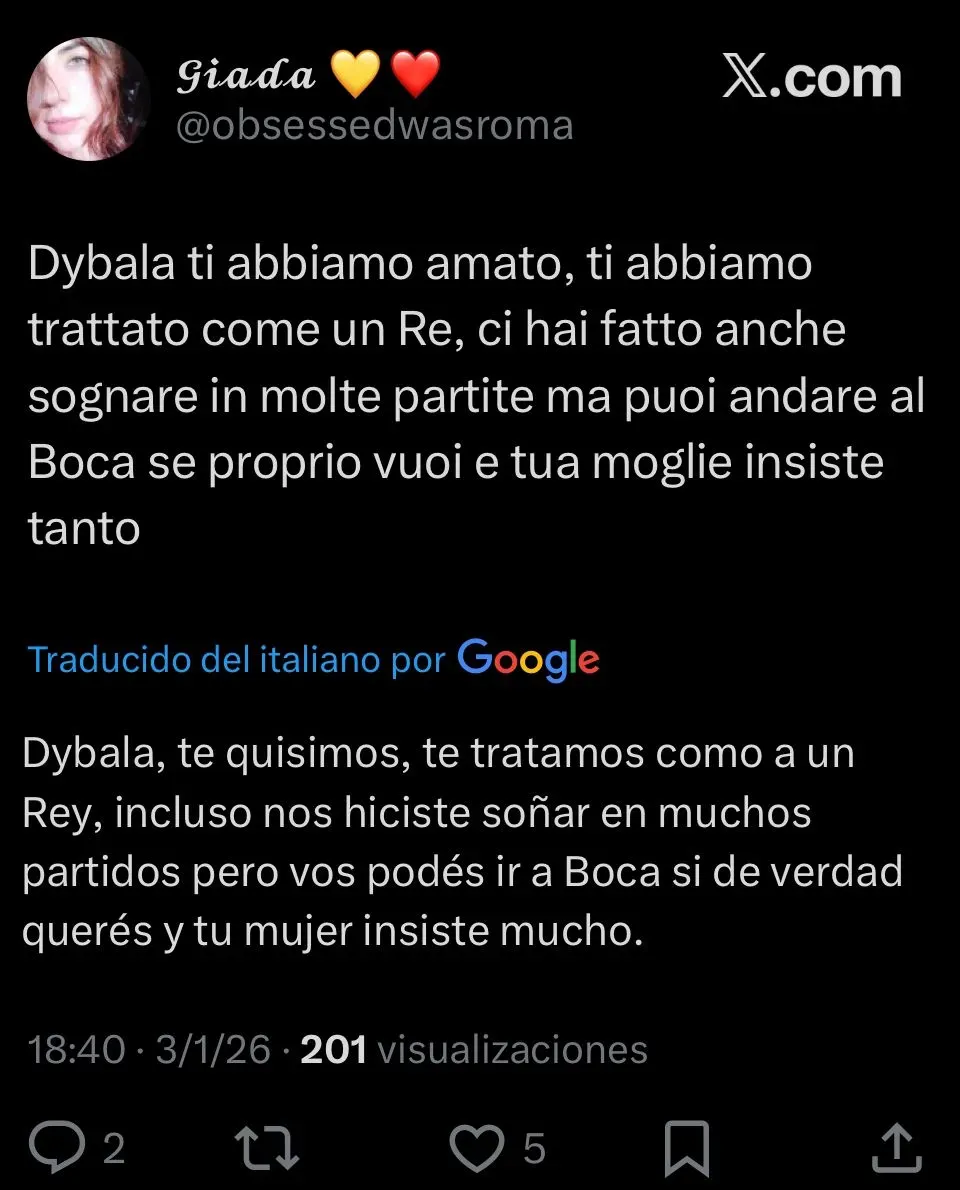960x1190 pixels.
Task: Click the reply count of 2
Action: pos(114,1148)
